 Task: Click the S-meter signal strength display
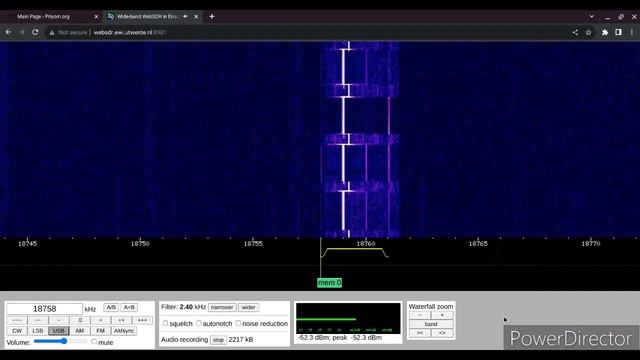[348, 318]
